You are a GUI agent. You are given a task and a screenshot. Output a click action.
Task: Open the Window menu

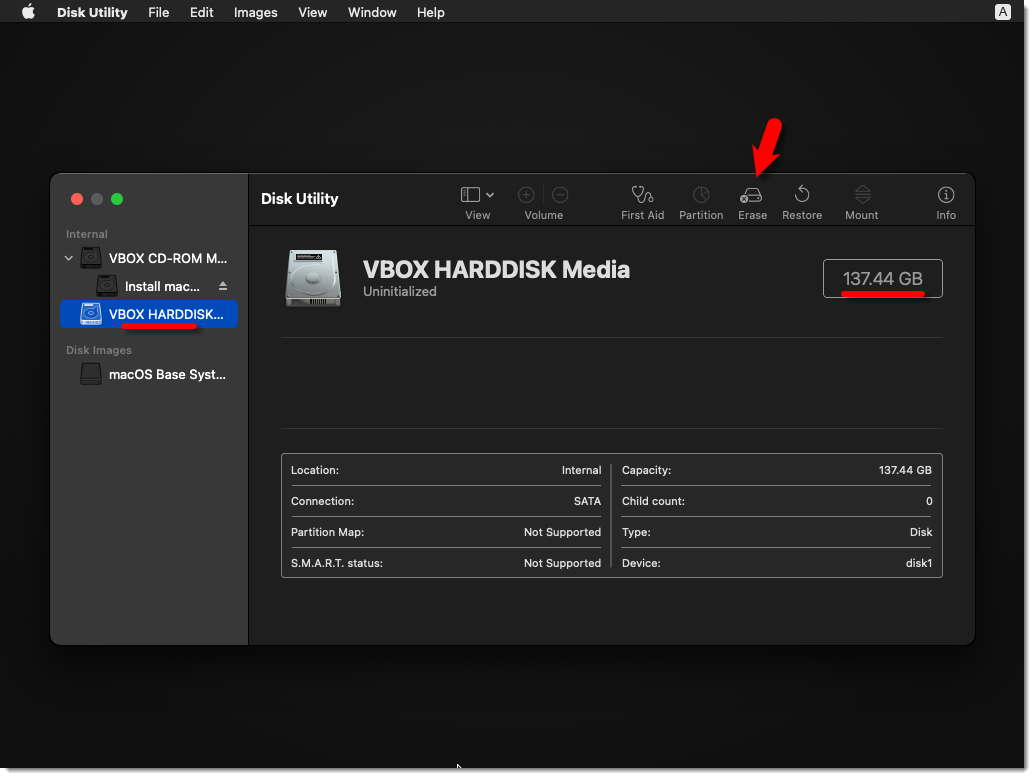[372, 12]
